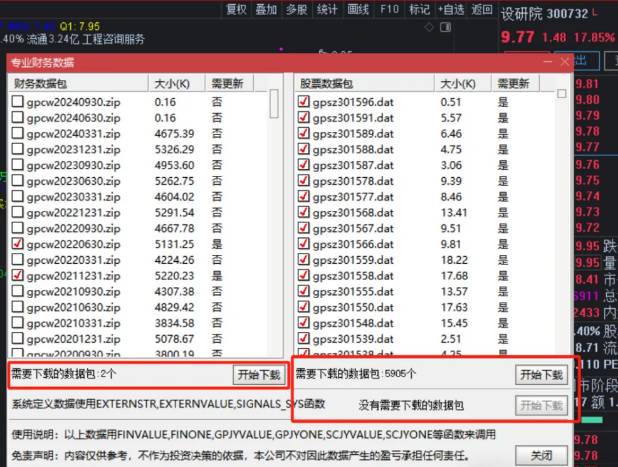Start download for the 5905 stock packages

[542, 374]
